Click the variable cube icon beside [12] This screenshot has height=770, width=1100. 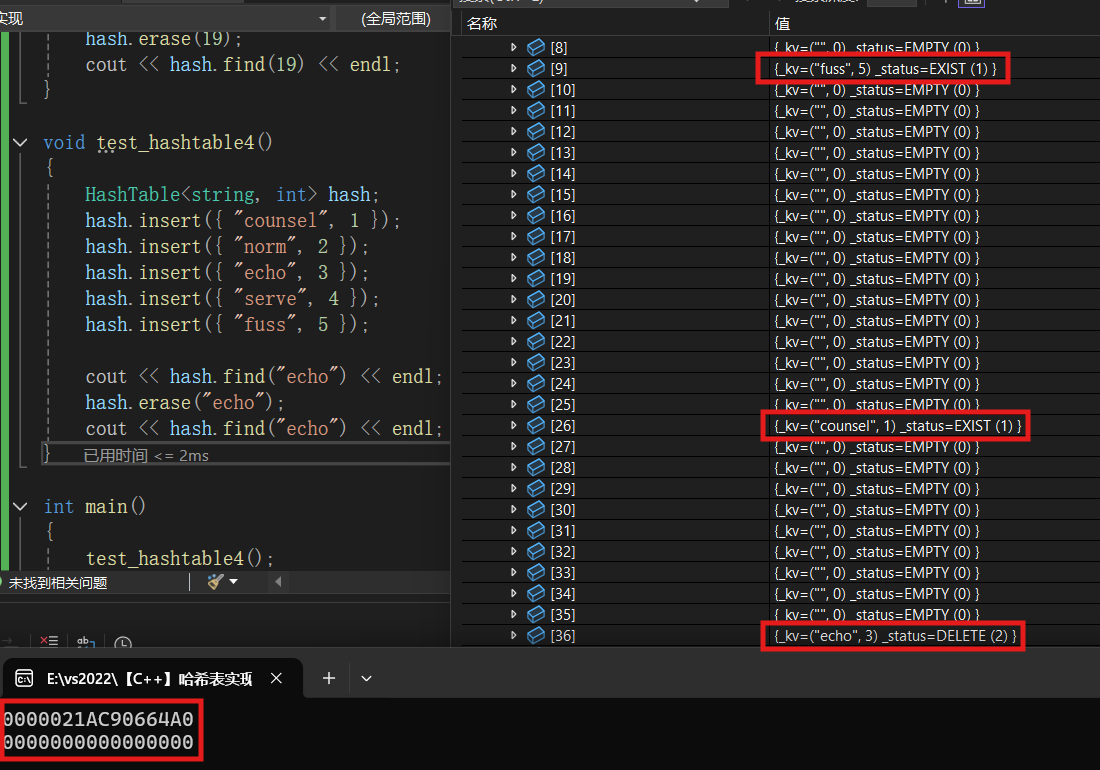[x=536, y=131]
